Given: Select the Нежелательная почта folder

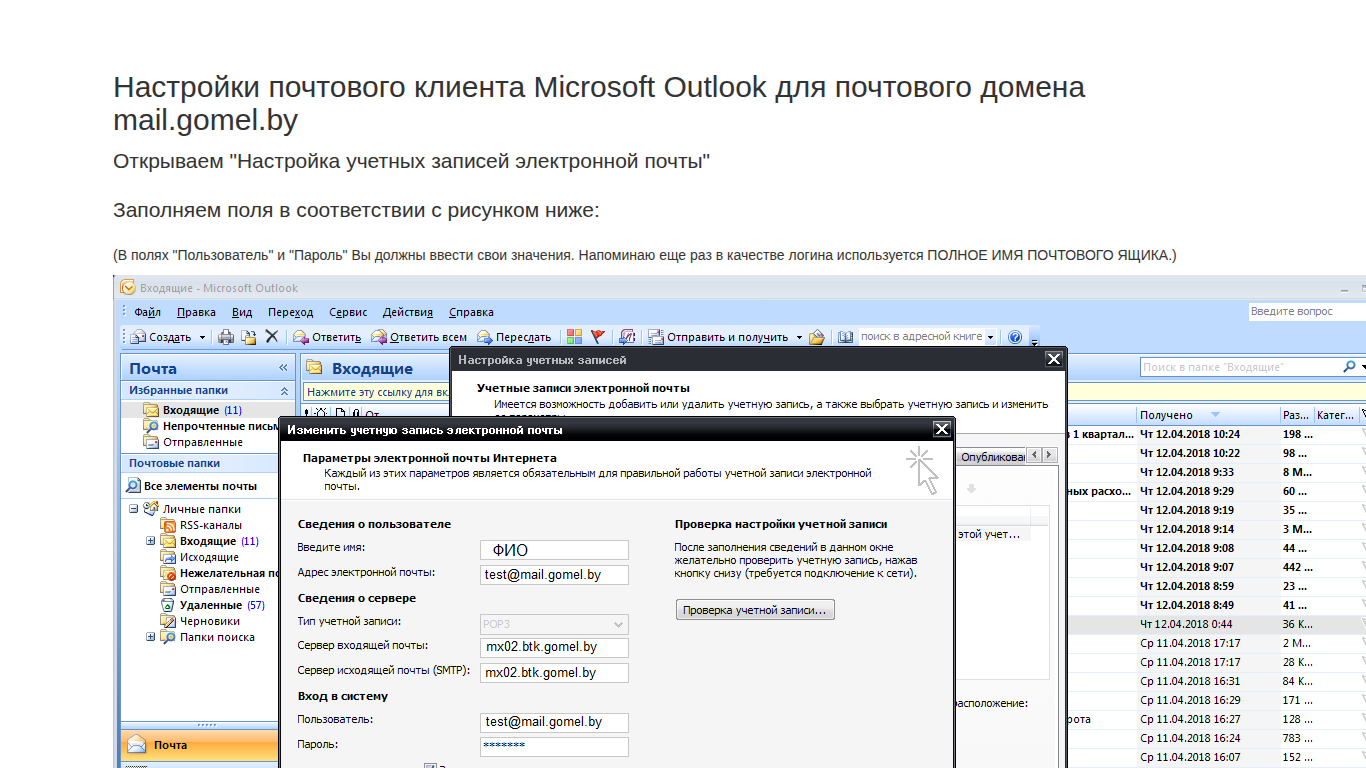Looking at the screenshot, I should (x=219, y=573).
